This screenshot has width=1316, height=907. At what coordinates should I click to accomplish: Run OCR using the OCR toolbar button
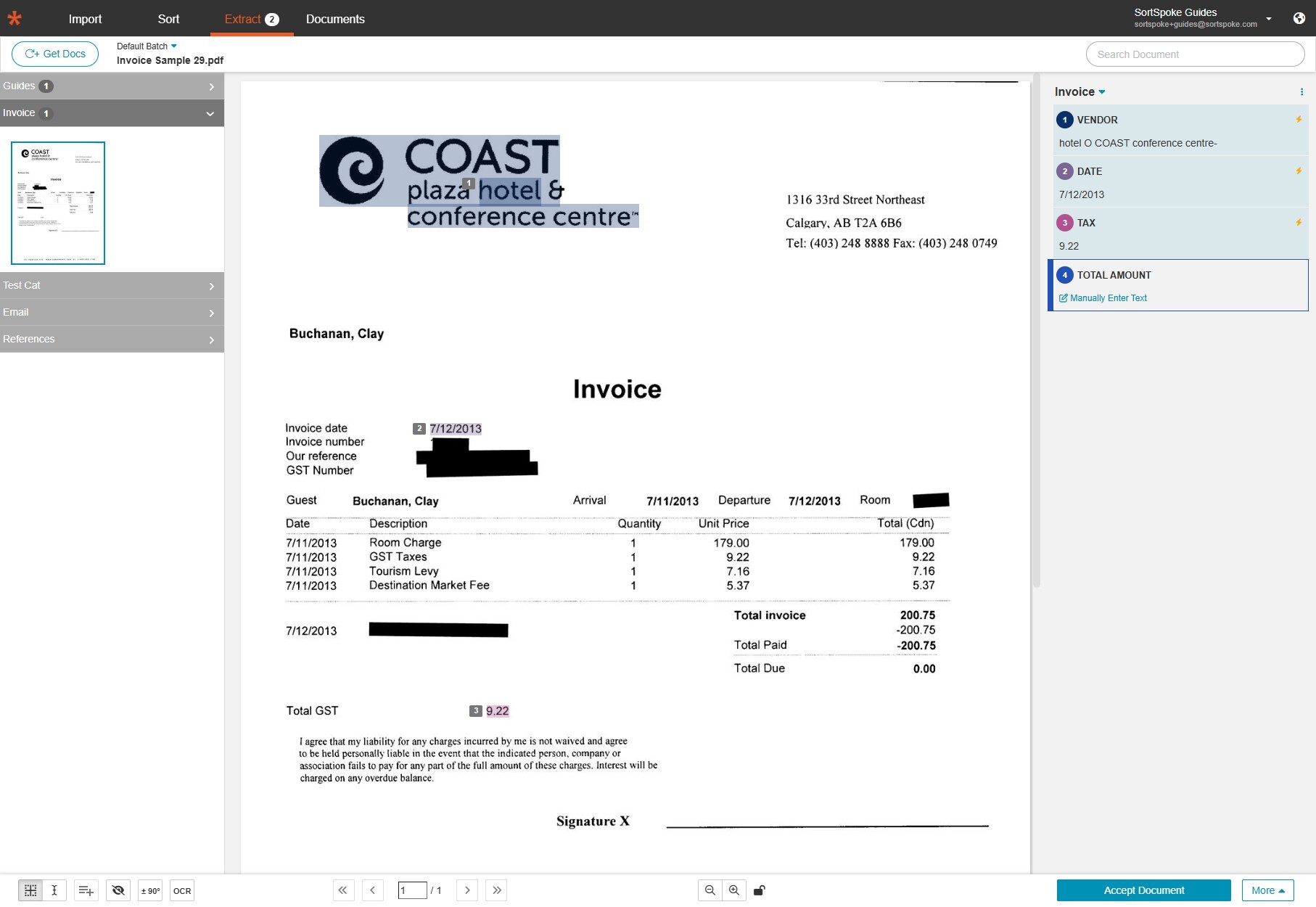[x=182, y=890]
